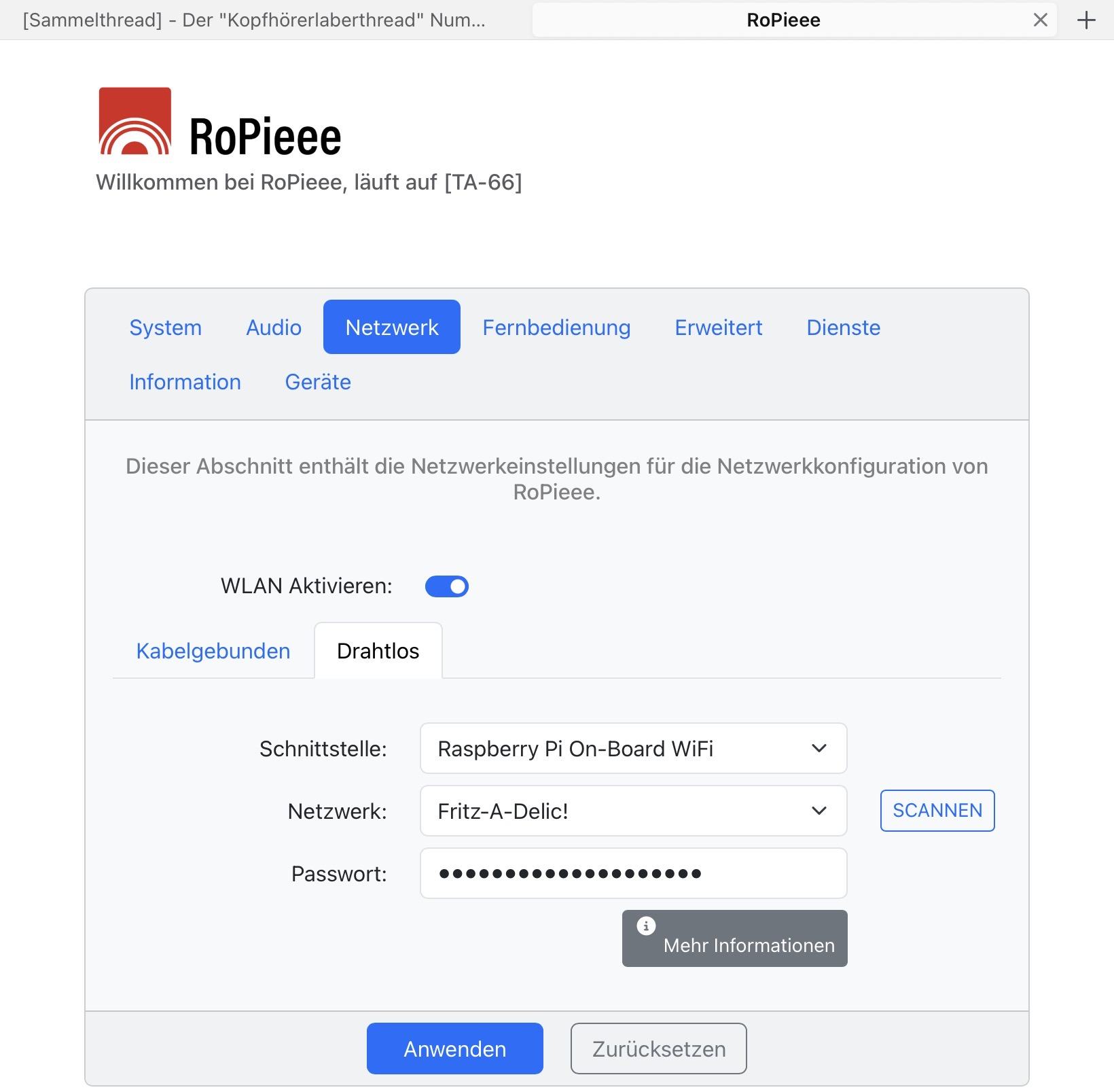
Task: Open the Netzwerk selection dropdown
Action: 633,811
